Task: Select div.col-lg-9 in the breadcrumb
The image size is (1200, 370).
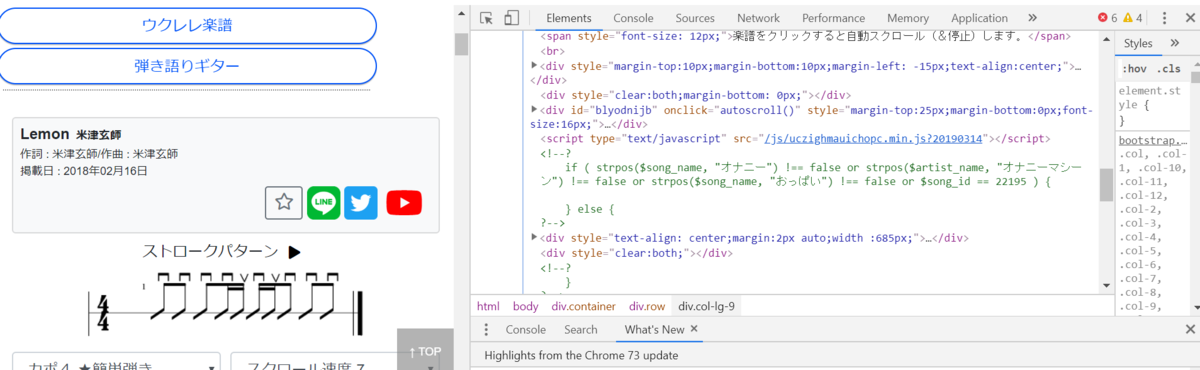Action: point(707,306)
